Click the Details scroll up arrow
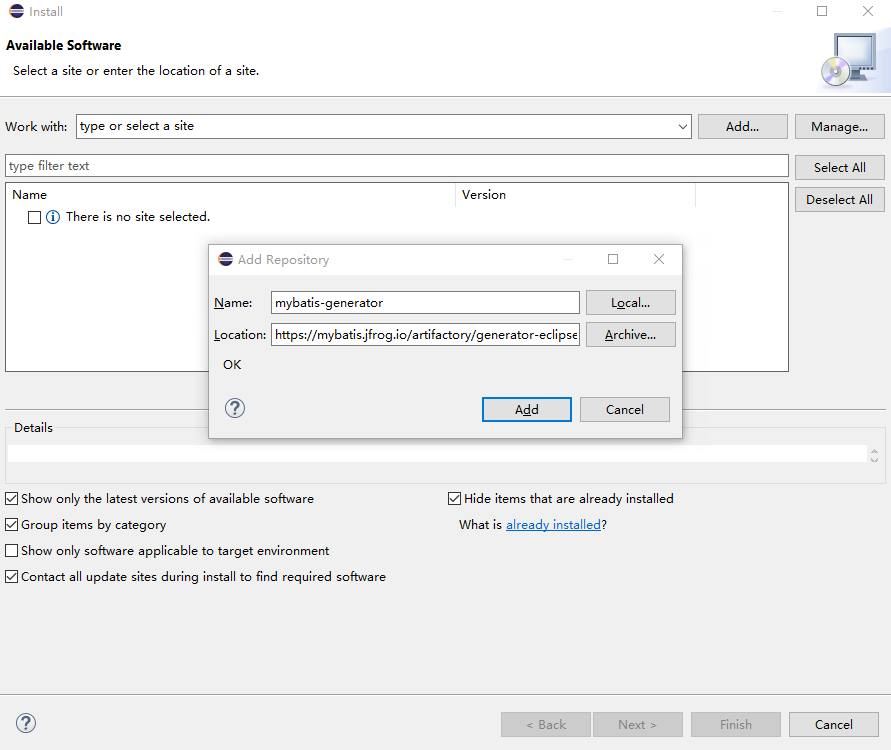The width and height of the screenshot is (891, 750). pyautogui.click(x=877, y=448)
